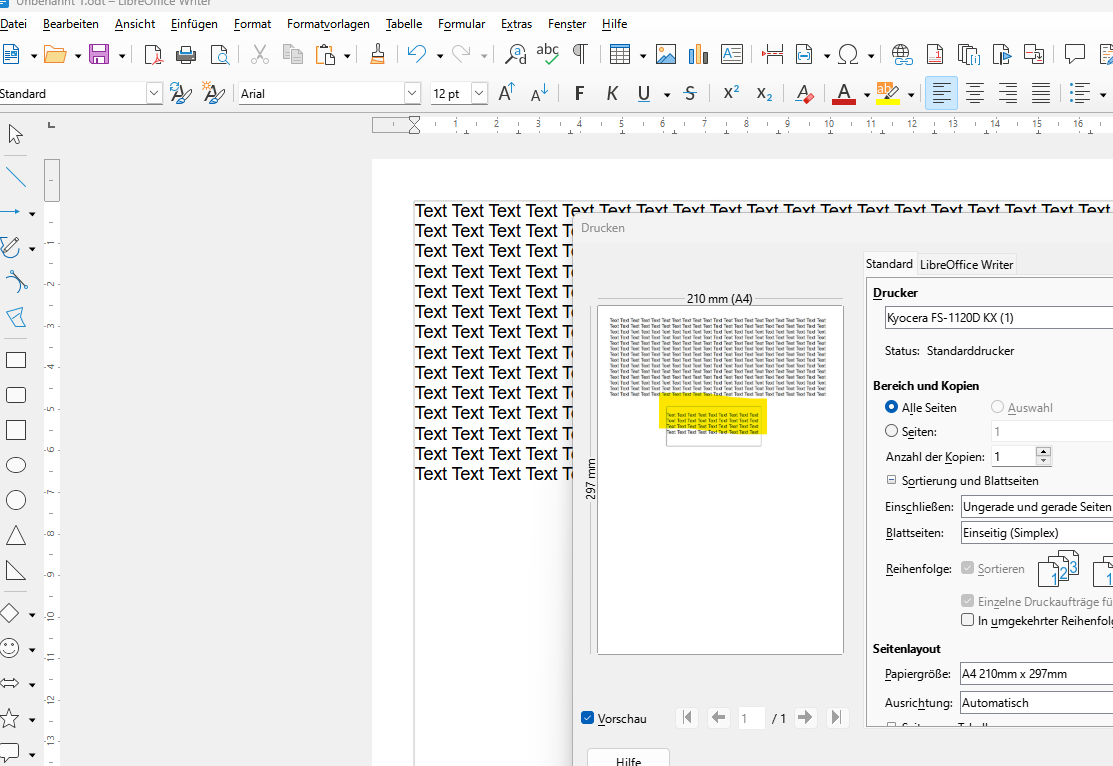Click the Clone formatting paintbrush icon
The height and width of the screenshot is (766, 1113).
point(378,55)
